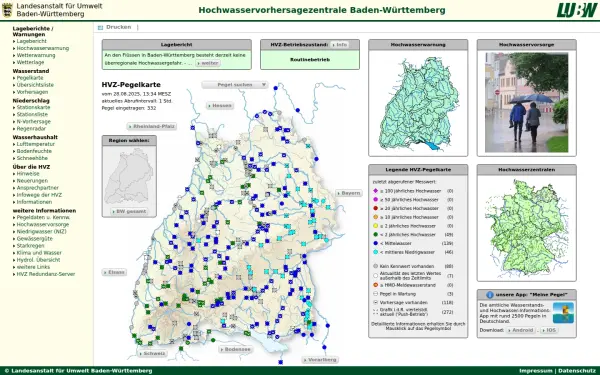Viewport: 600px width, 375px height.
Task: Select the Rheinland-Pfalz region button
Action: click(152, 126)
